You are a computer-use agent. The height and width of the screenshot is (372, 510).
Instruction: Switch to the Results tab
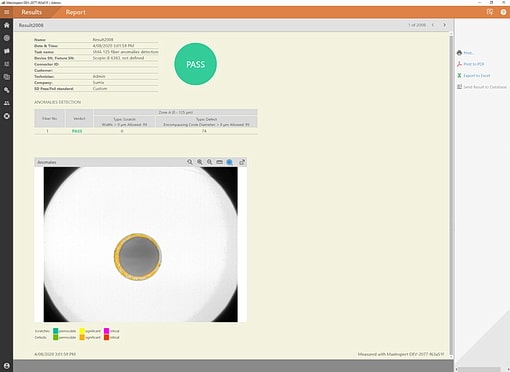(x=32, y=12)
